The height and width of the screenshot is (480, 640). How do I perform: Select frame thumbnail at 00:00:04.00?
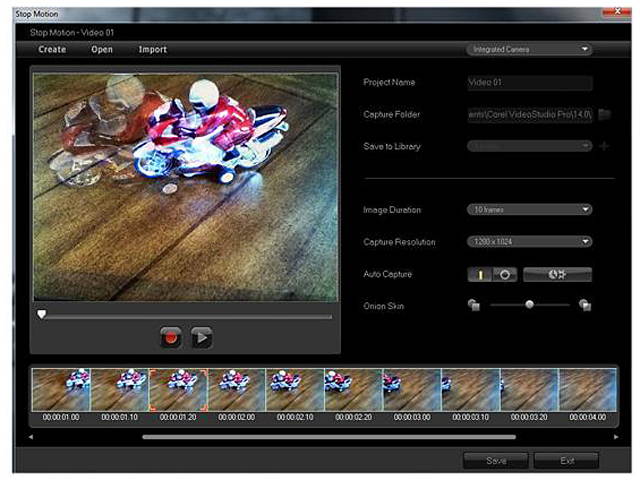[588, 390]
